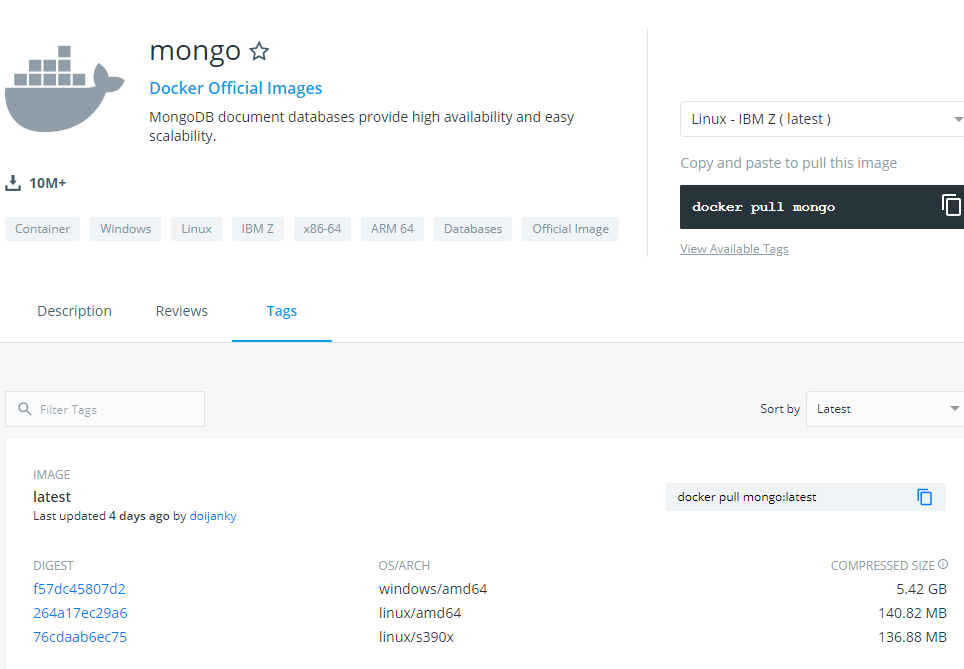Click the compressed size info icon

click(942, 564)
